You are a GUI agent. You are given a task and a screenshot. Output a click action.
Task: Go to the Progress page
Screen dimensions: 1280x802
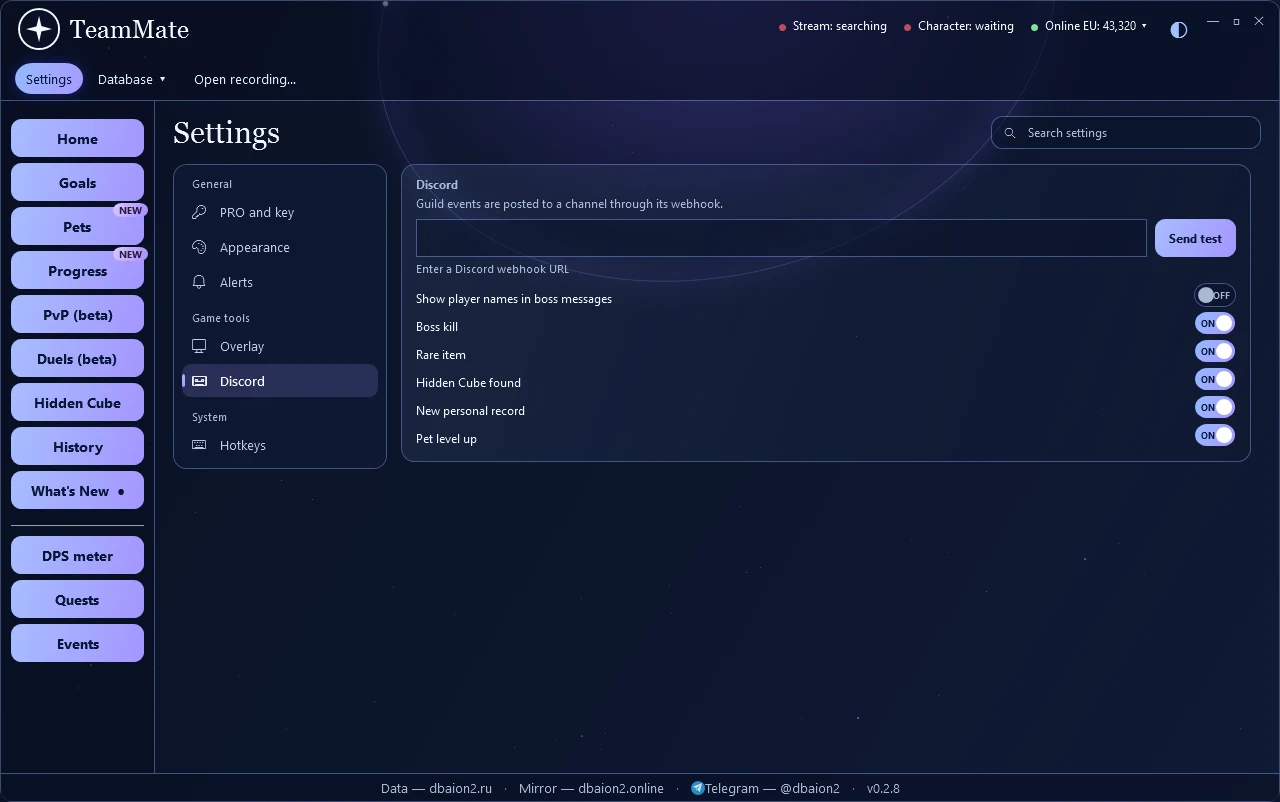pyautogui.click(x=77, y=271)
